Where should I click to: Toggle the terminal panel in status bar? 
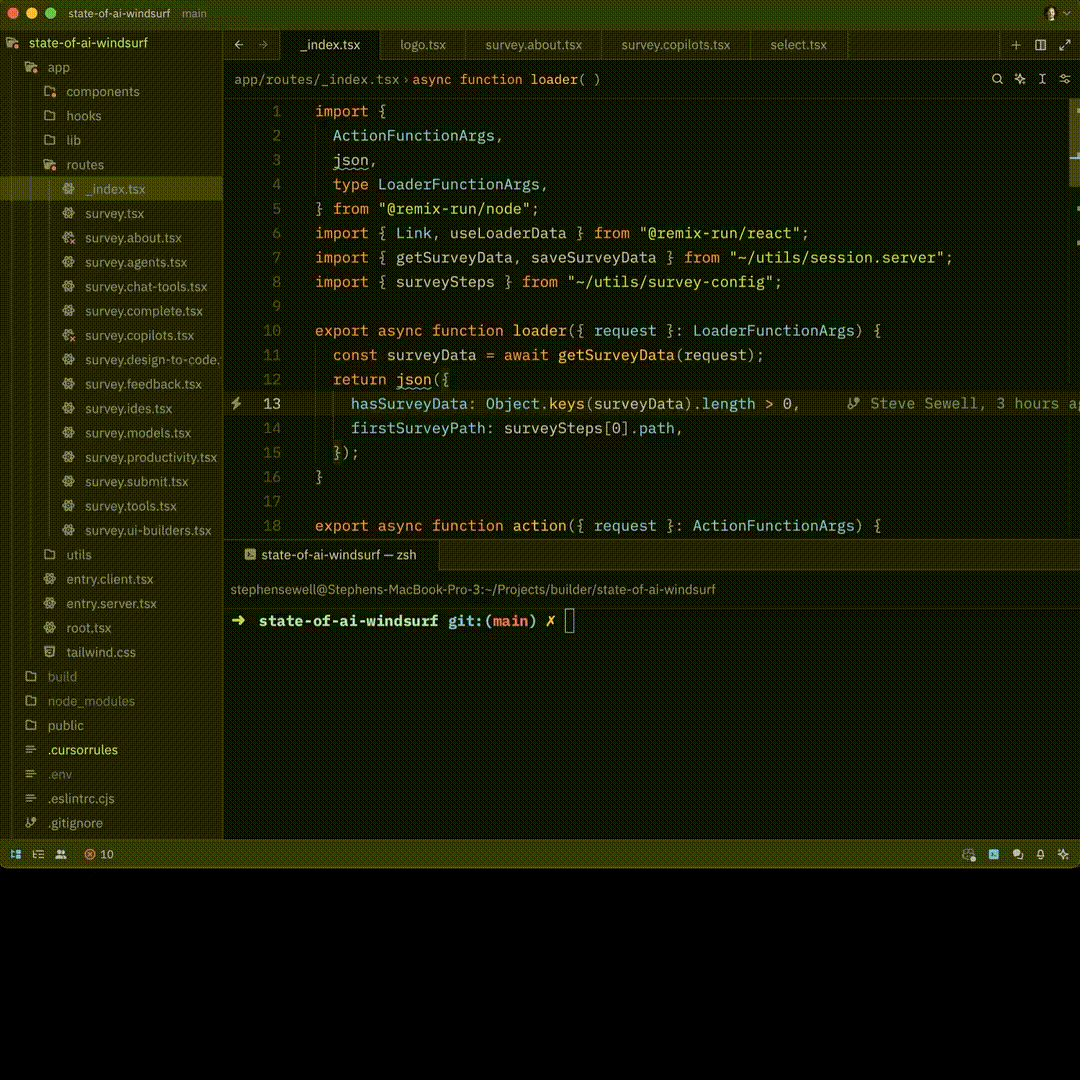coord(993,855)
